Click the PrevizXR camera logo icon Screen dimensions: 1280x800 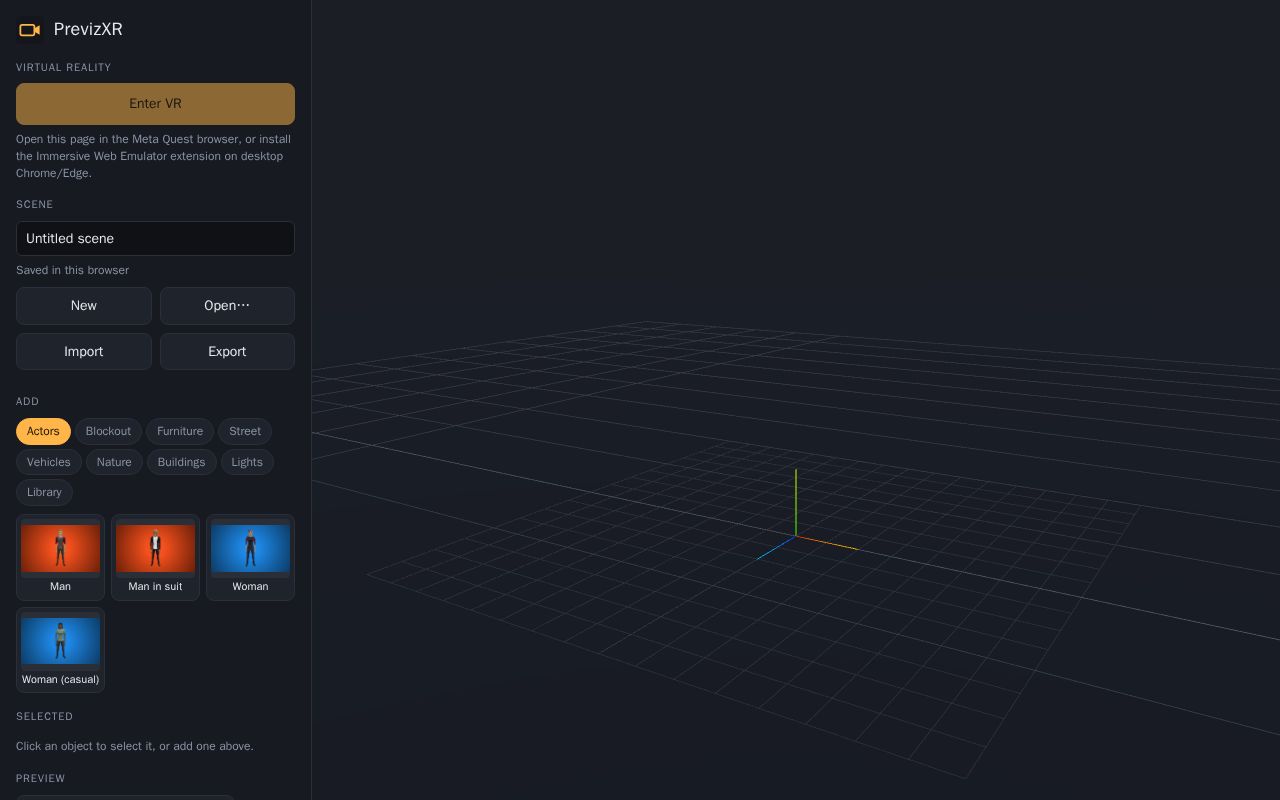[x=30, y=30]
